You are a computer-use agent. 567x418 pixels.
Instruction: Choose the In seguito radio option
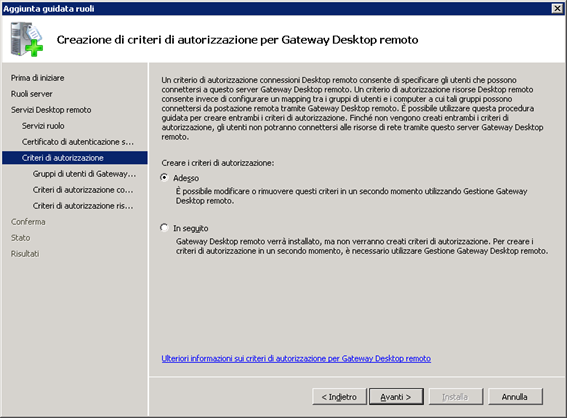[165, 228]
